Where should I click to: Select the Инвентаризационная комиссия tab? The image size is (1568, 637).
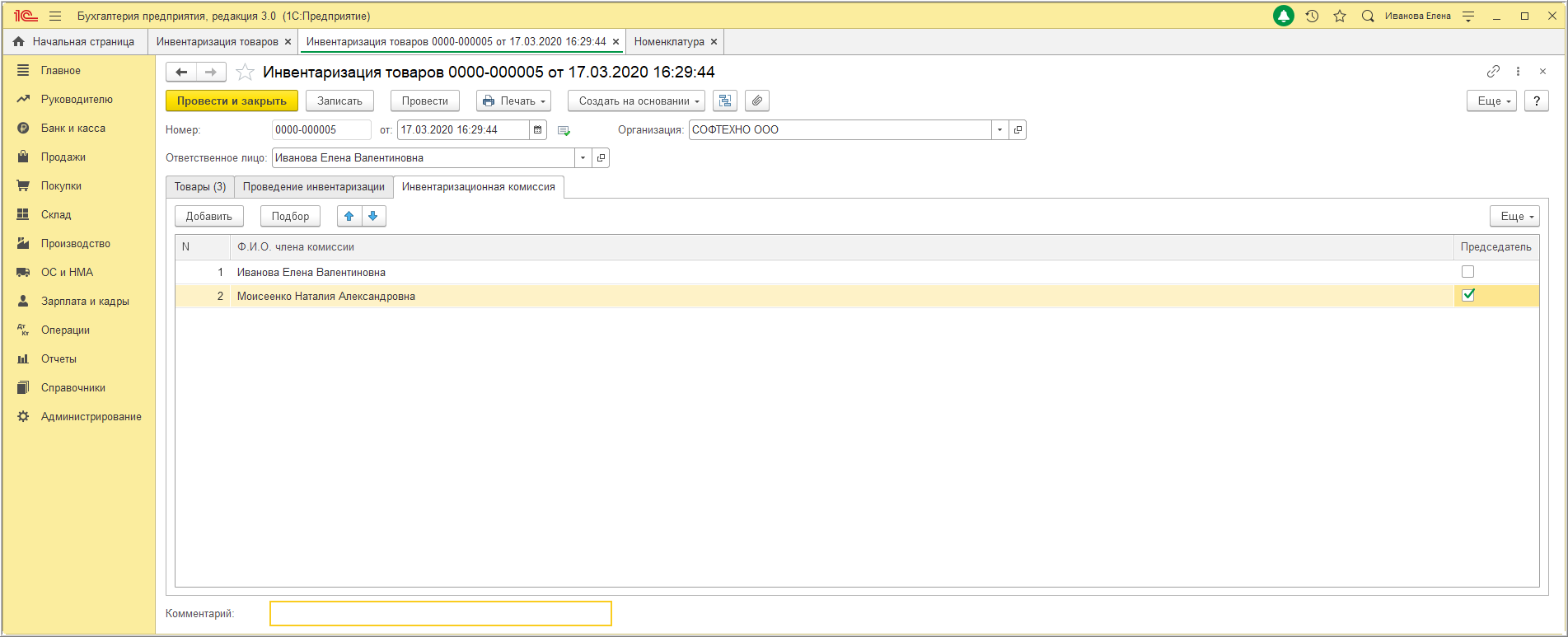(x=479, y=187)
